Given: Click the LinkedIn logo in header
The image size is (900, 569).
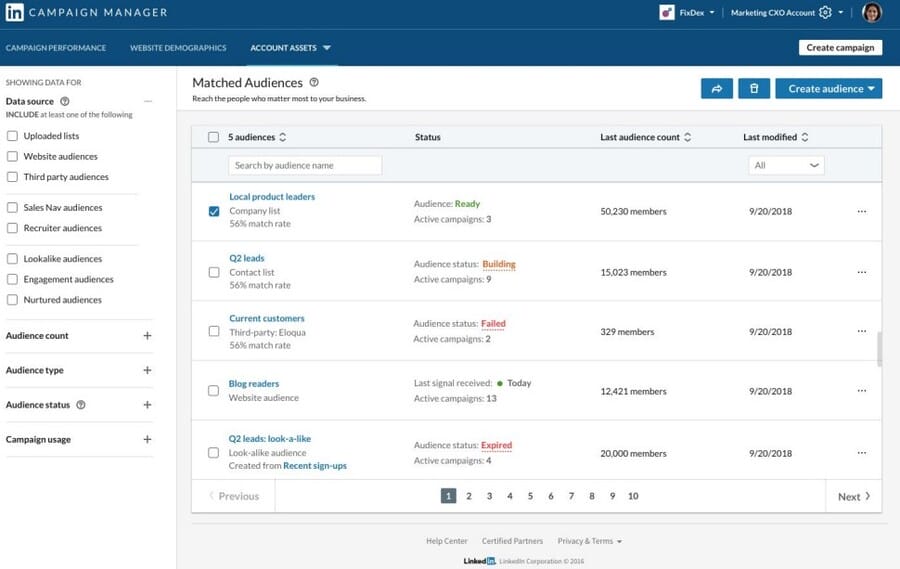Looking at the screenshot, I should [15, 13].
